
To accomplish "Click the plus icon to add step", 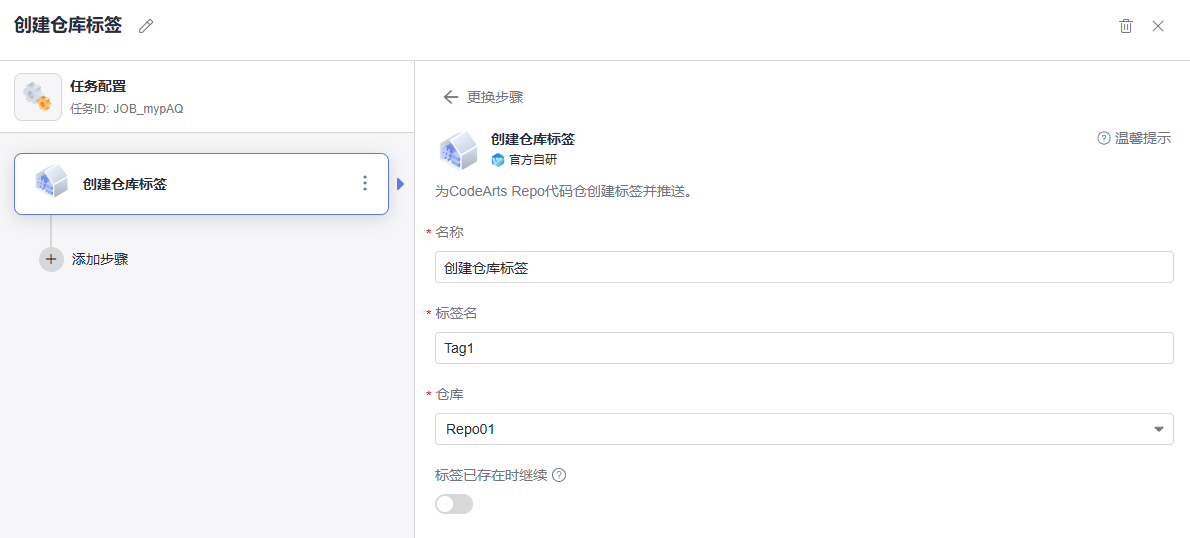I will click(x=51, y=259).
